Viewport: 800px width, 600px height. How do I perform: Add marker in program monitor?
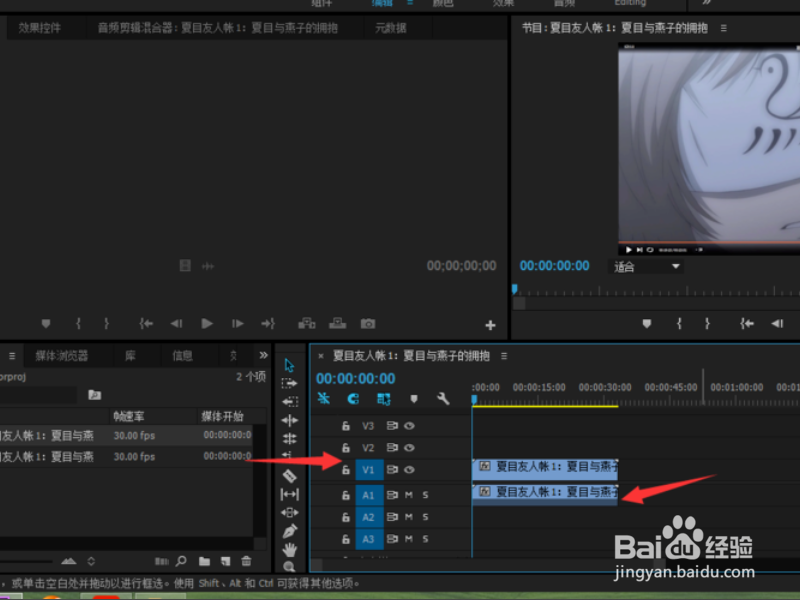[646, 323]
